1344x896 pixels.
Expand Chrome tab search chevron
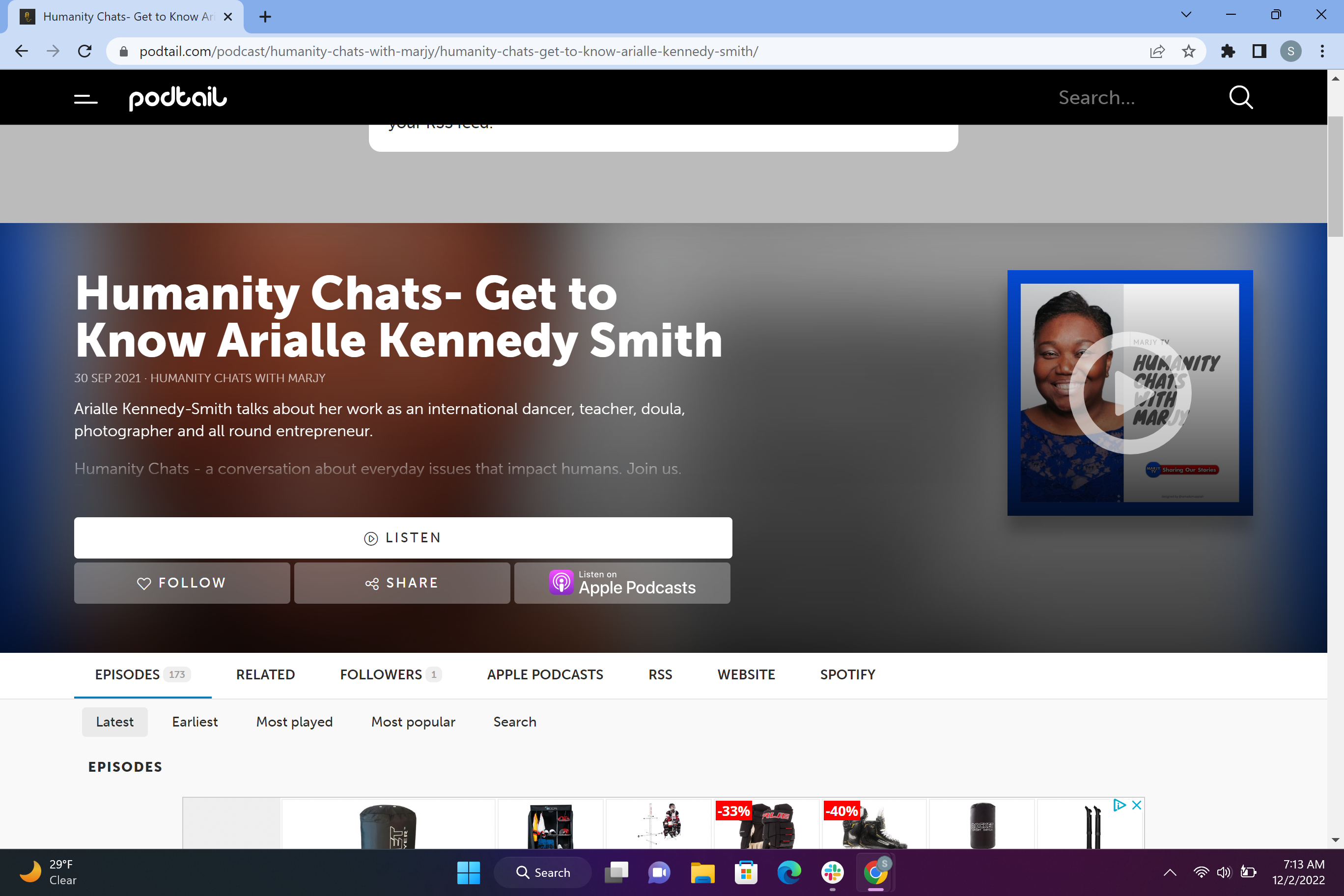[1186, 15]
